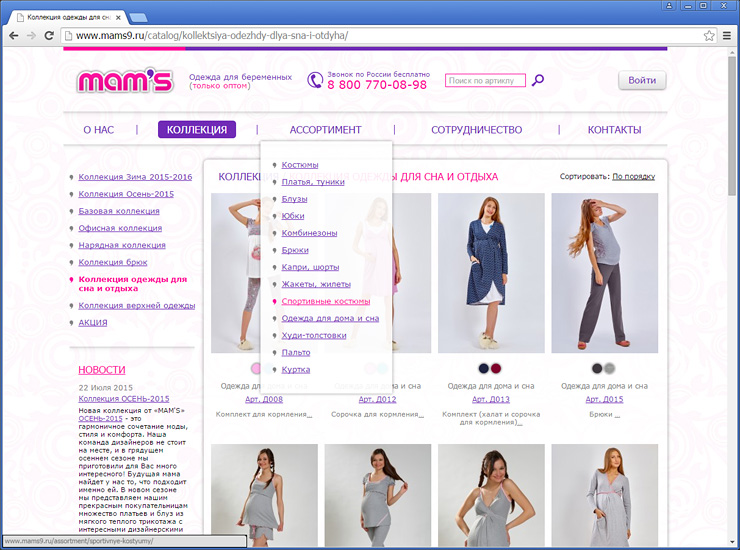740x550 pixels.
Task: Bookmark the page with the star icon
Action: click(709, 35)
